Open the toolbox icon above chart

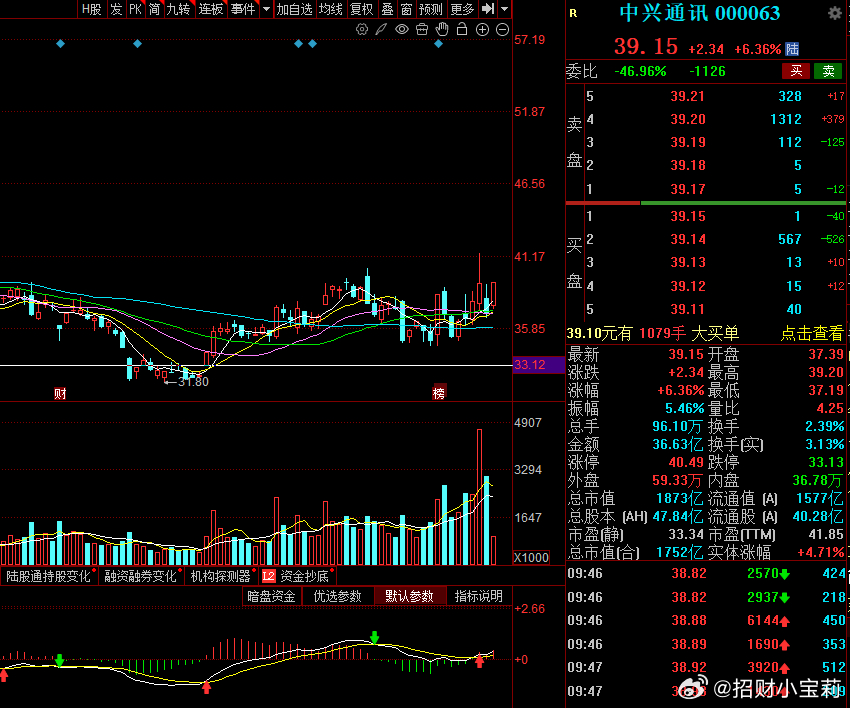[422, 29]
